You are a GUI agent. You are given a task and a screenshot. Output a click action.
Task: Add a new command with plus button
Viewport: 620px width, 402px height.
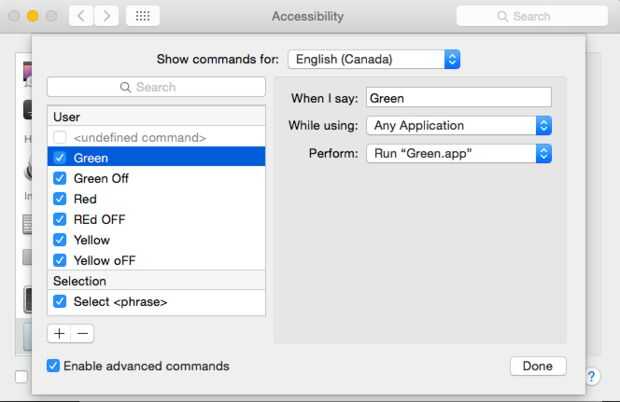(59, 333)
